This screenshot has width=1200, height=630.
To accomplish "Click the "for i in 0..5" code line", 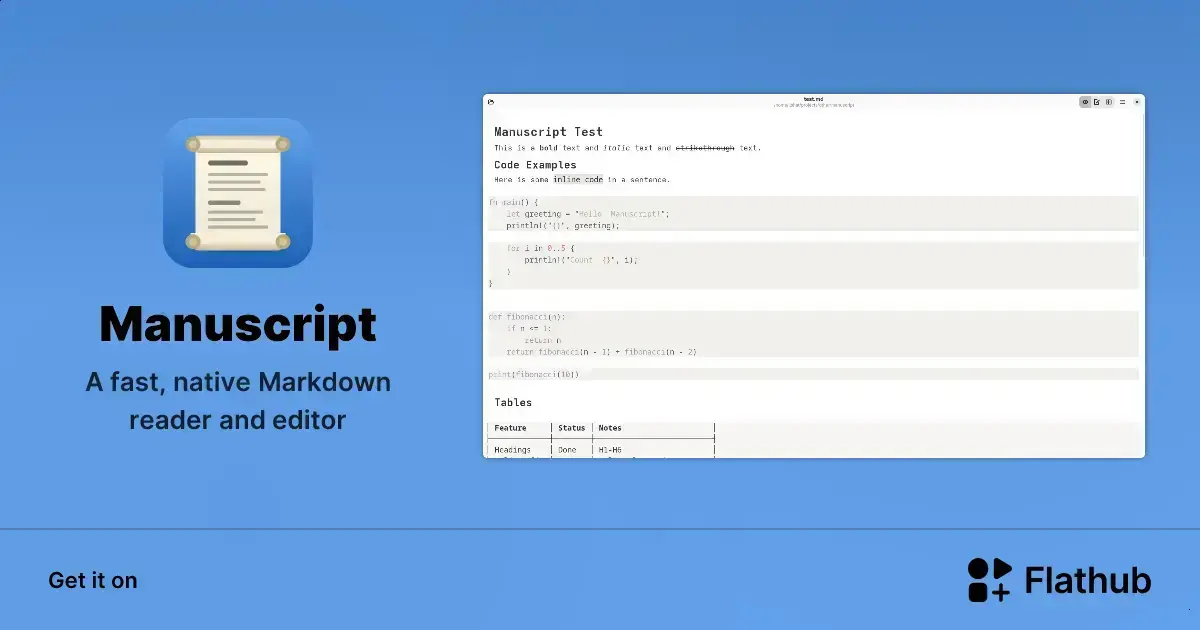I will coord(541,248).
